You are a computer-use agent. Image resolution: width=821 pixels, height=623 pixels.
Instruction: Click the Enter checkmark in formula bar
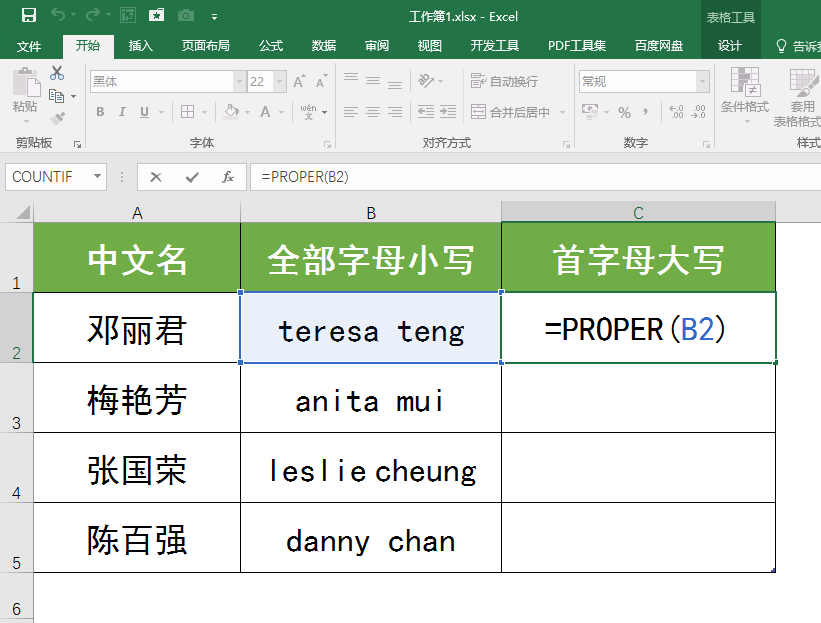coord(192,177)
